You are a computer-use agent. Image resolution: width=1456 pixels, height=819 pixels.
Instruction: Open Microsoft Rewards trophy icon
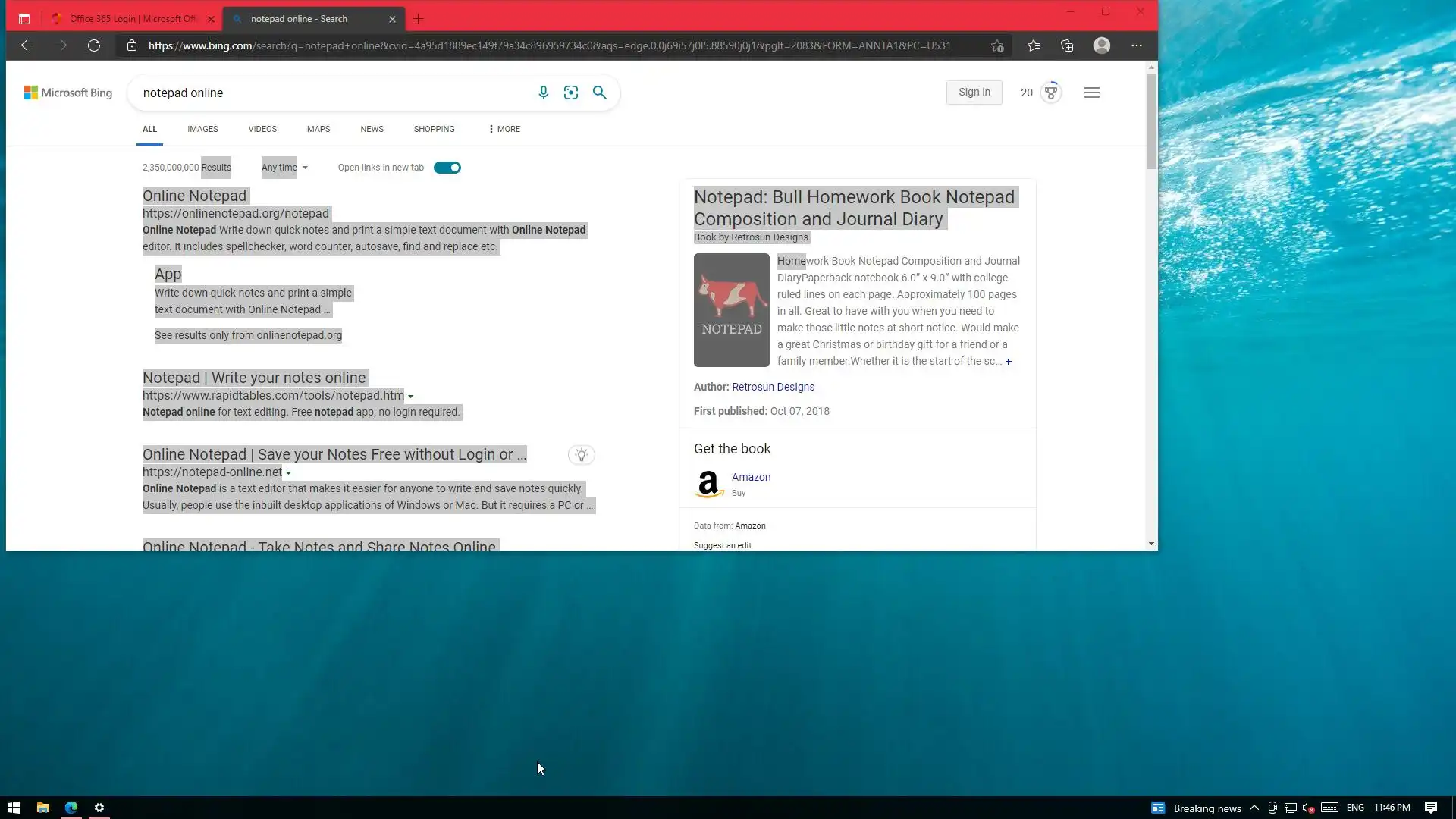tap(1050, 93)
